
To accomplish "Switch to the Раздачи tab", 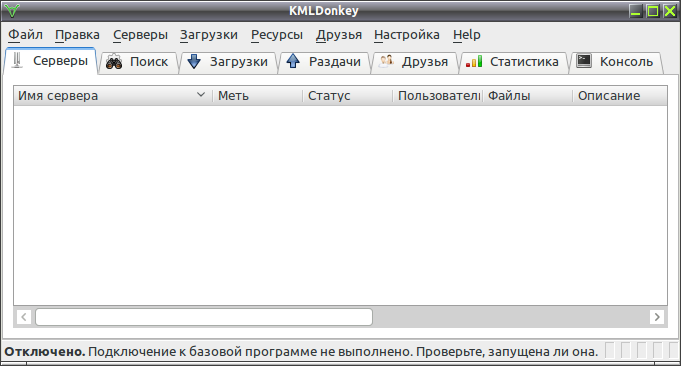I will pos(324,62).
